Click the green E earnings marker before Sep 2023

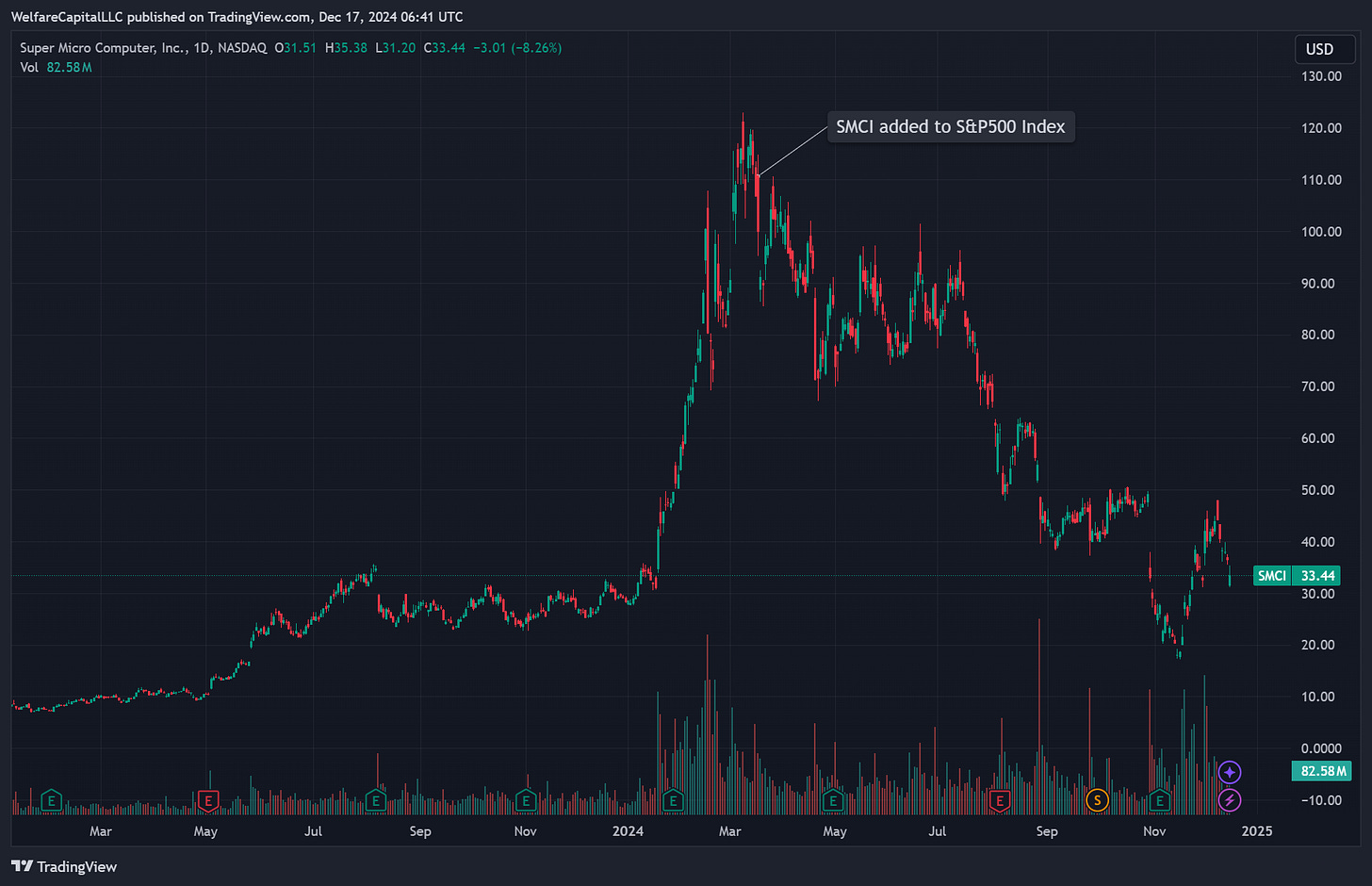click(x=375, y=801)
